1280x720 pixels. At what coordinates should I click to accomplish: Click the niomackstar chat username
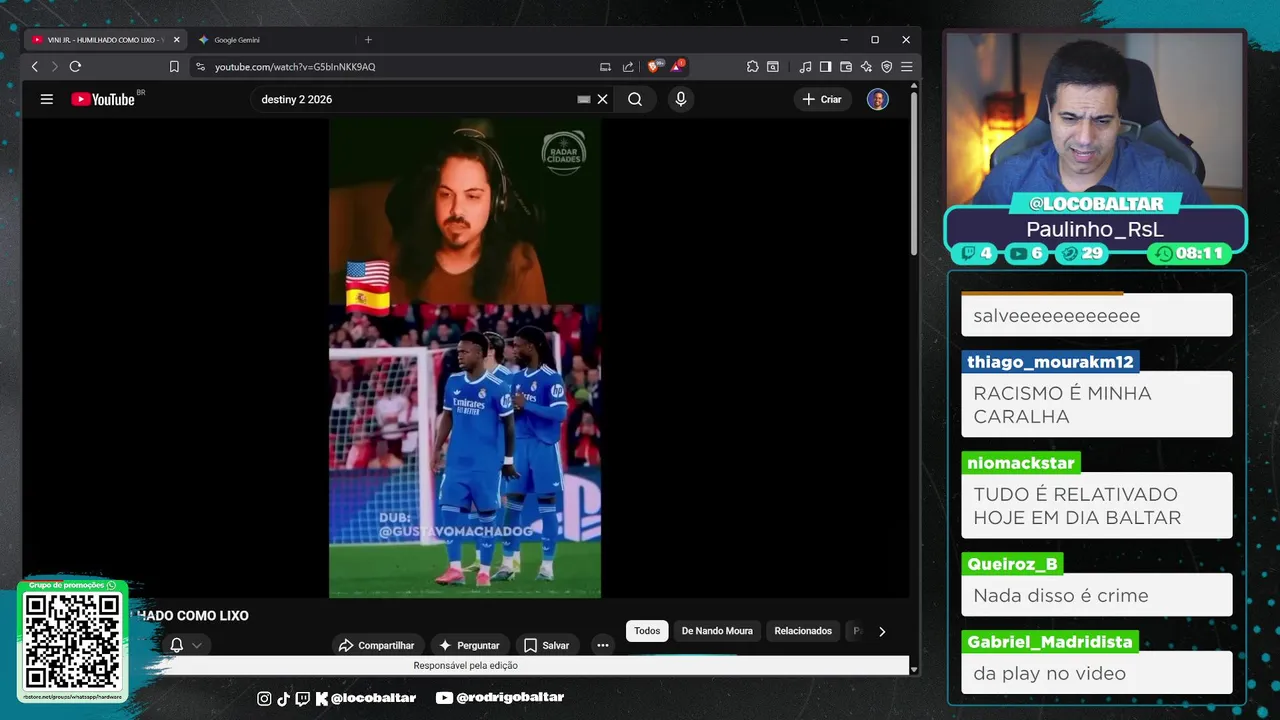coord(1021,463)
